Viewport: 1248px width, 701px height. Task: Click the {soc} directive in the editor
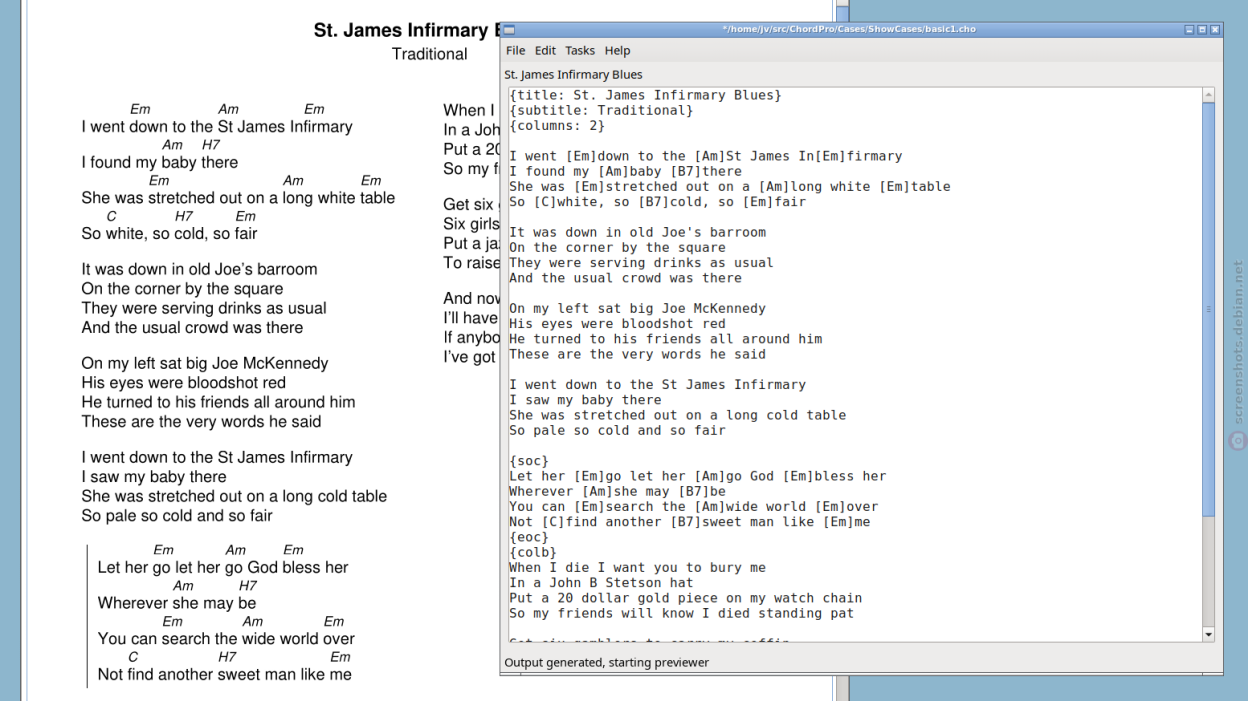[x=529, y=461]
